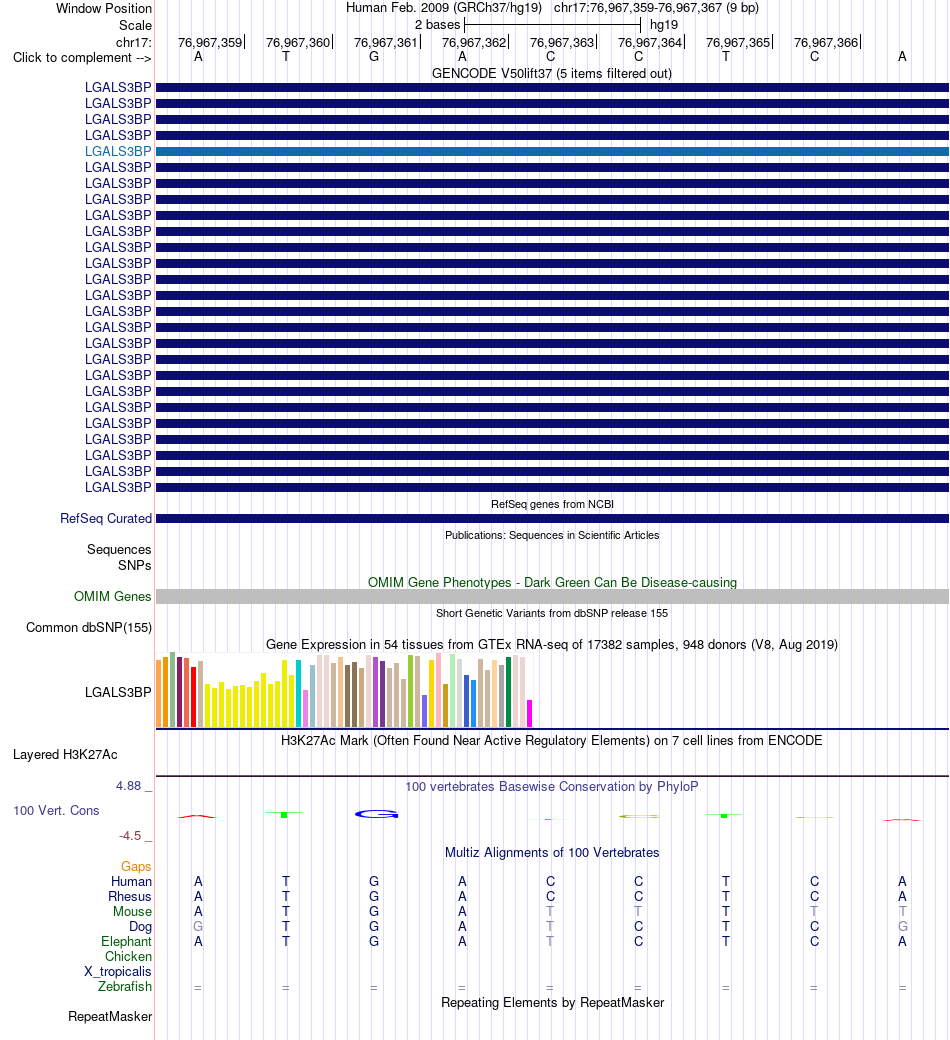Click the dark green bar in the GTEx chart
This screenshot has width=950, height=1040.
pos(509,692)
